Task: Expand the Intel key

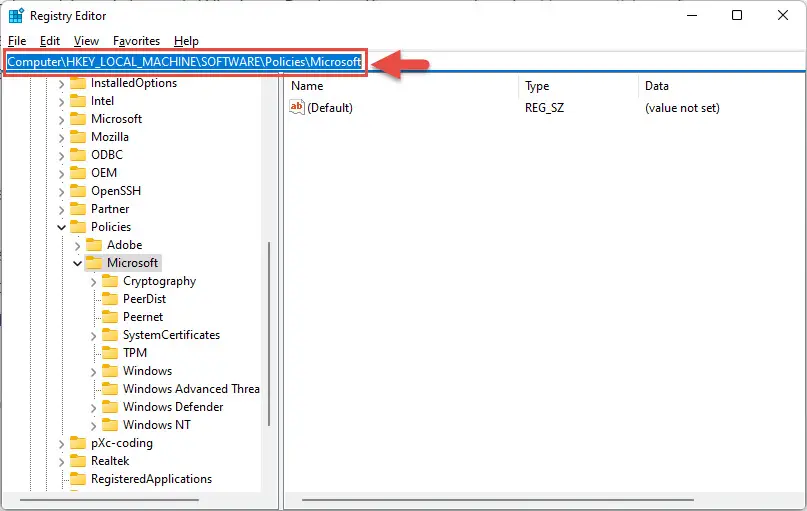Action: (x=61, y=101)
